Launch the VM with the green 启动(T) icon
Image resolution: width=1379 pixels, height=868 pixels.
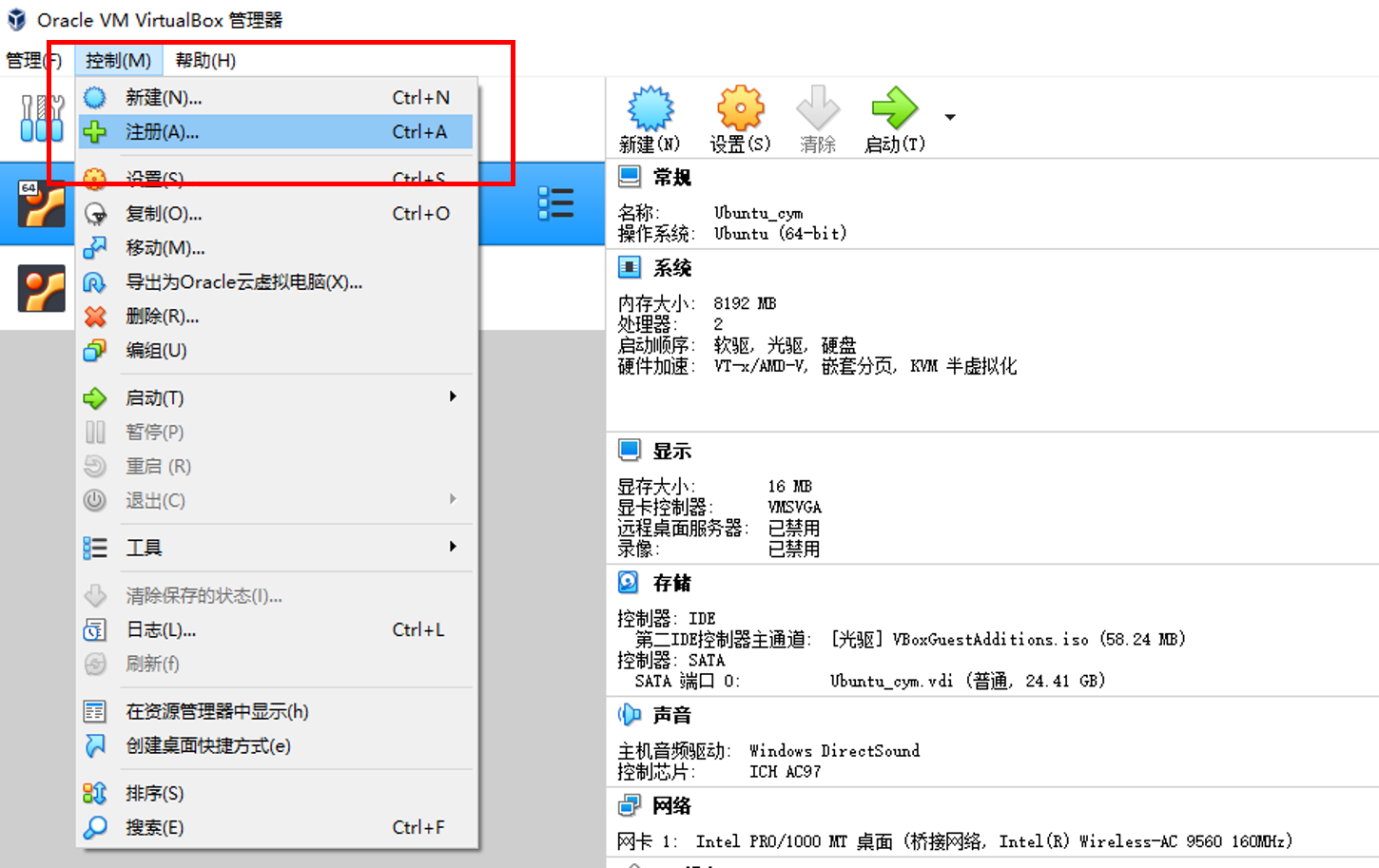click(x=892, y=109)
